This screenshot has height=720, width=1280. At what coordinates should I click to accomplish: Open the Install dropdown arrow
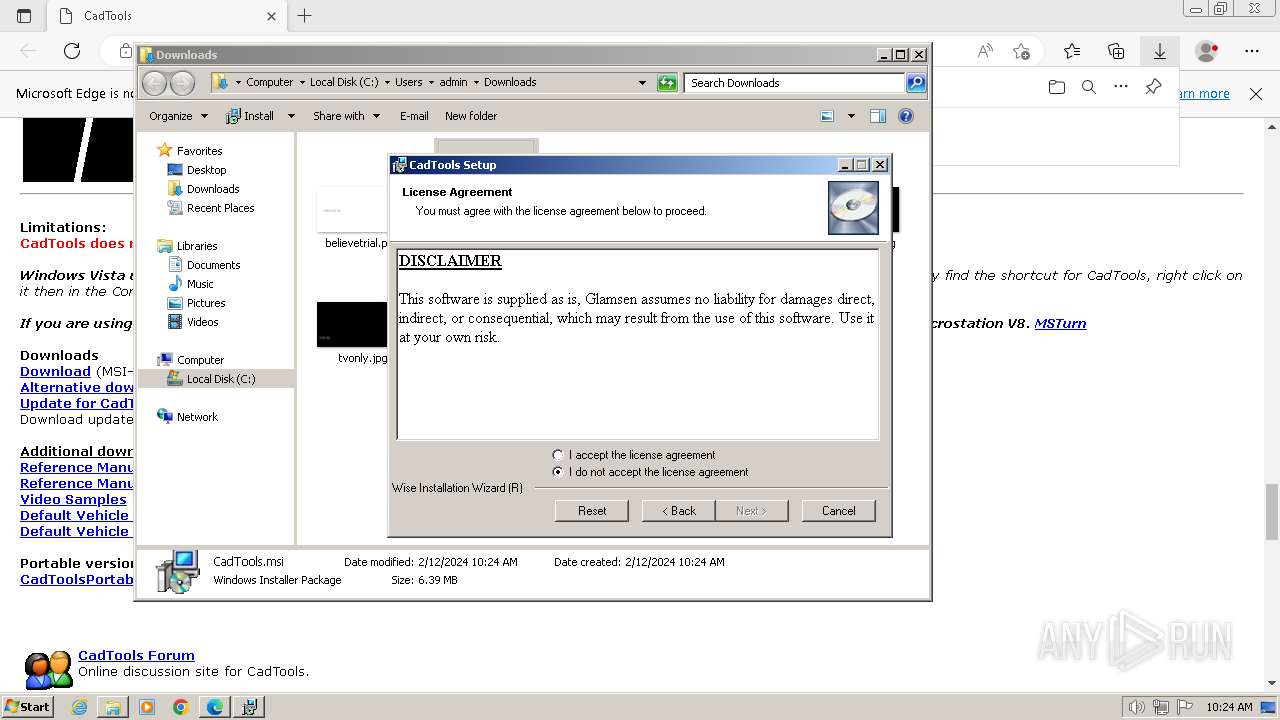[291, 116]
